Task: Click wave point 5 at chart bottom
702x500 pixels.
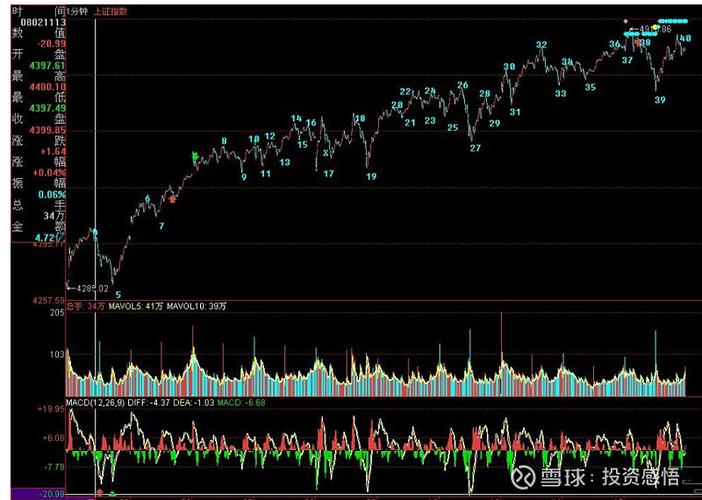Action: click(118, 294)
